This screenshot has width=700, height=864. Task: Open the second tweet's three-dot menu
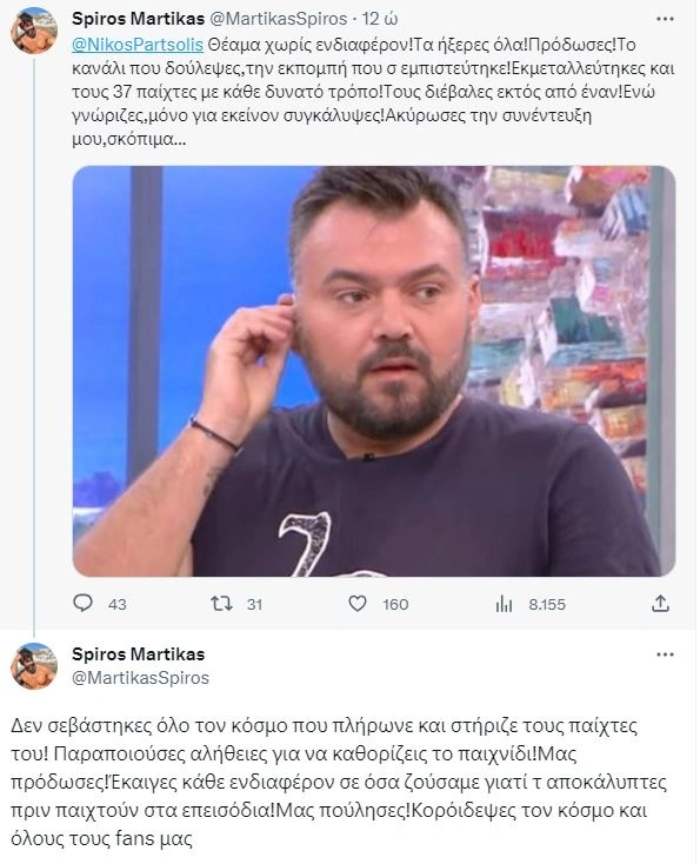tap(665, 655)
